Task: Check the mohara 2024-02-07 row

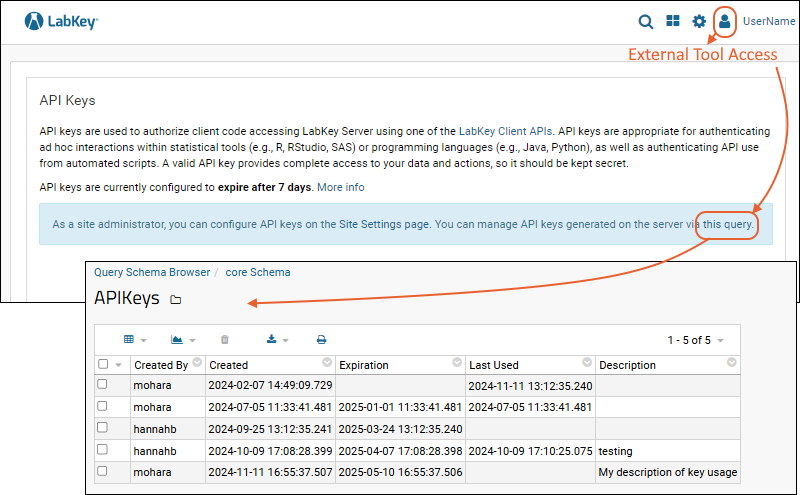Action: coord(102,384)
